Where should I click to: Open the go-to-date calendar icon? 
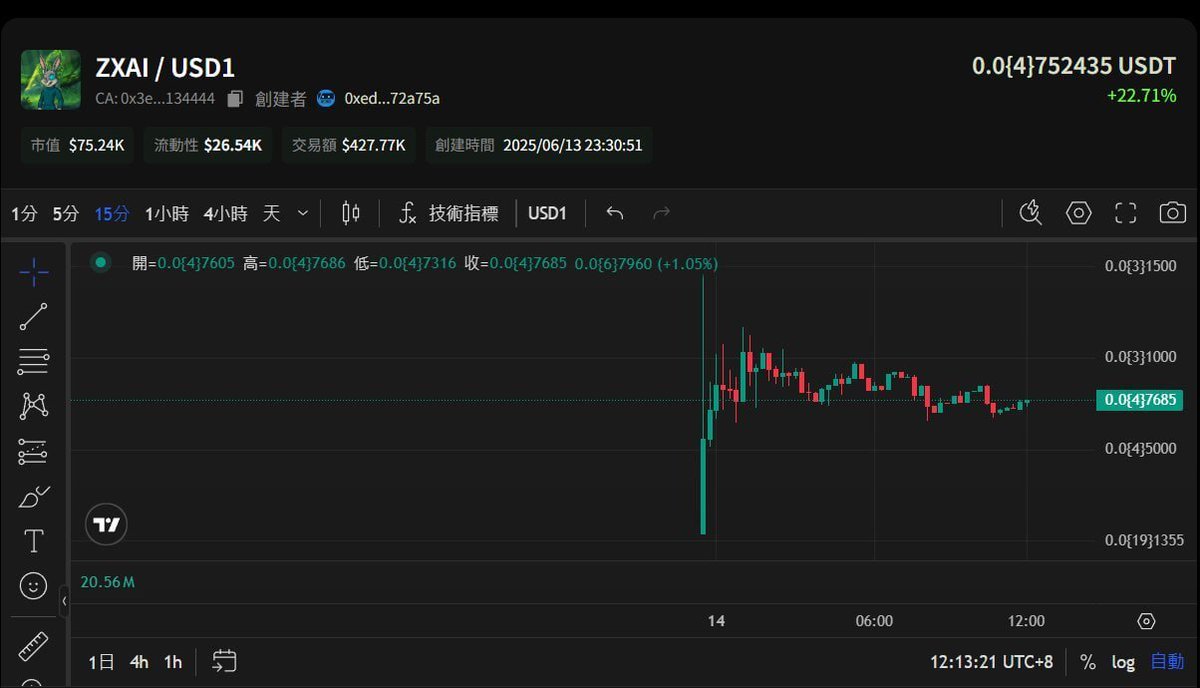(x=225, y=661)
